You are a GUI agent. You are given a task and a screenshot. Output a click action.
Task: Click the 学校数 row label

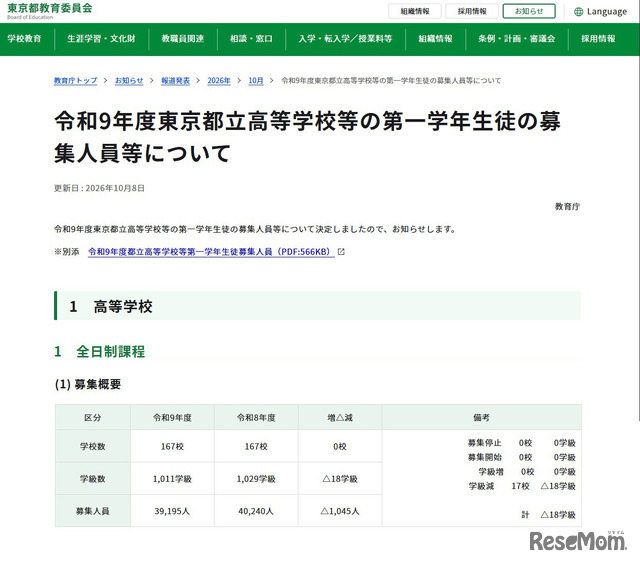pos(93,446)
